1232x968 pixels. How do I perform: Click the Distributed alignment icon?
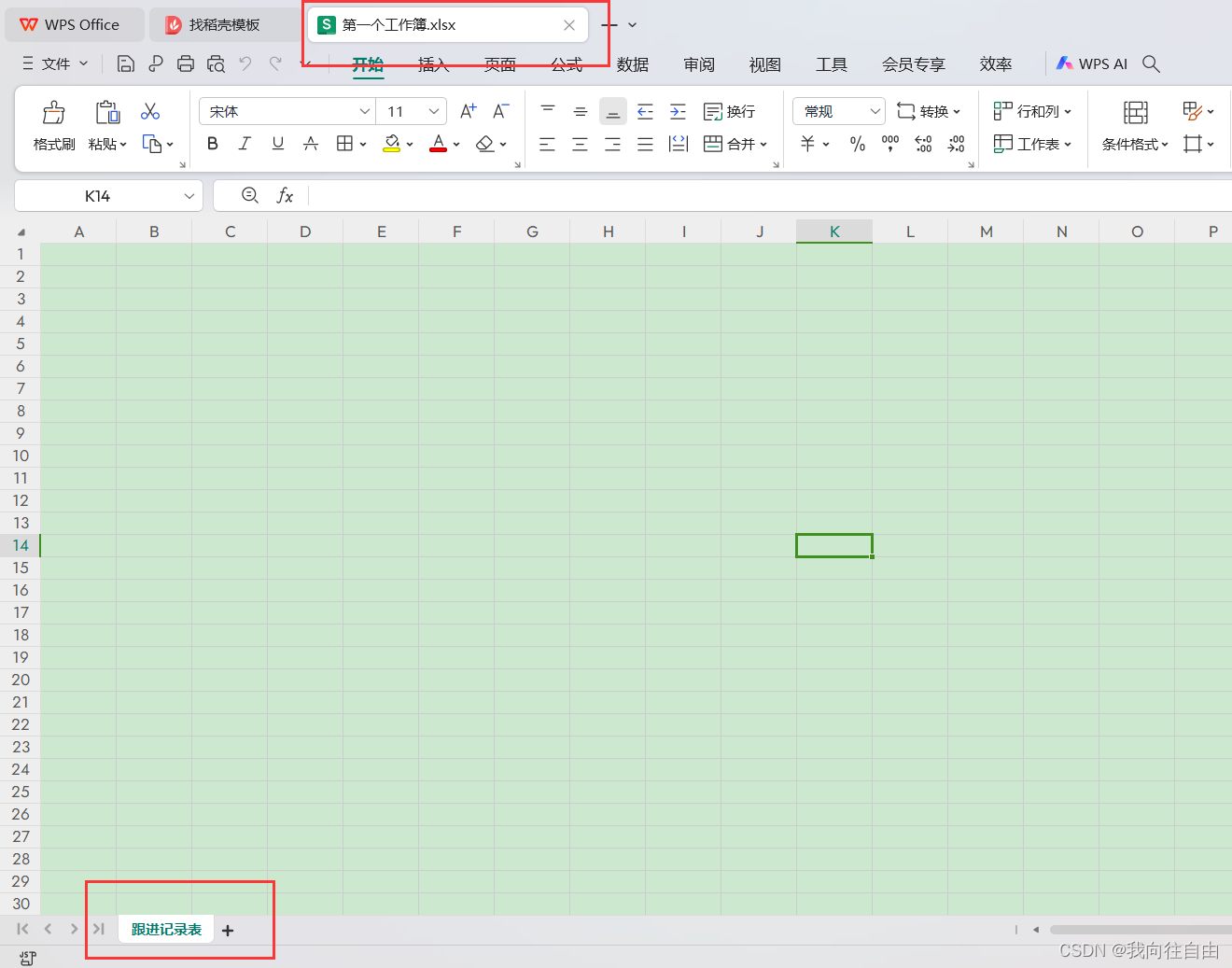(679, 144)
